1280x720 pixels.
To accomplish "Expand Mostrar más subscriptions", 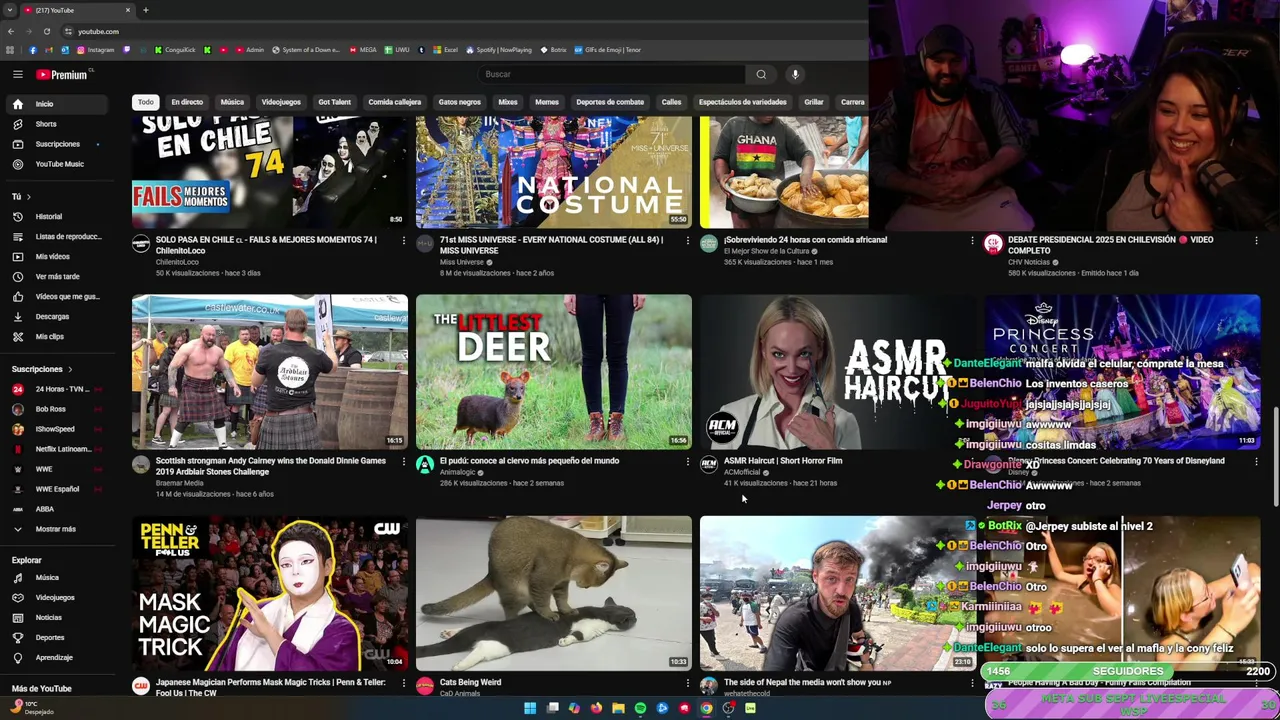I will pyautogui.click(x=55, y=529).
